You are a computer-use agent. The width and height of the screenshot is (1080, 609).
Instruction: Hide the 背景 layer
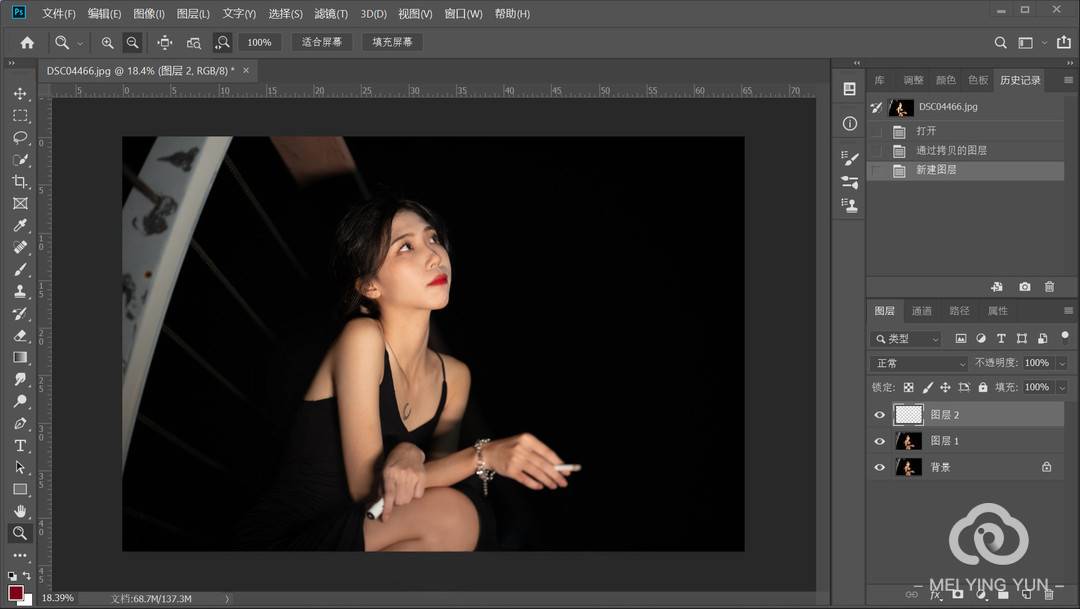pyautogui.click(x=880, y=467)
